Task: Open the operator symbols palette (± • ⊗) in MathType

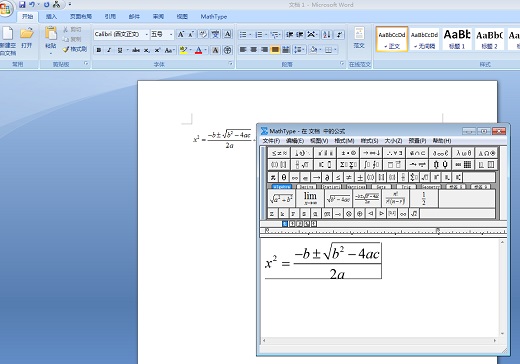Action: pos(348,153)
